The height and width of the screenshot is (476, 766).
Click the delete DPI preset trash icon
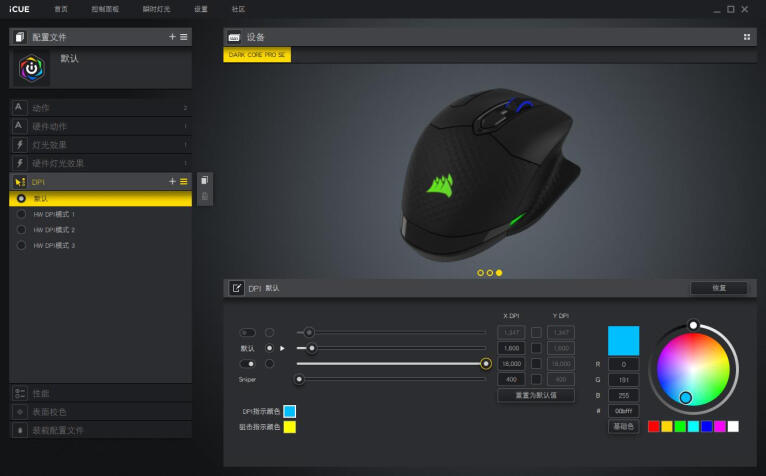pyautogui.click(x=204, y=197)
